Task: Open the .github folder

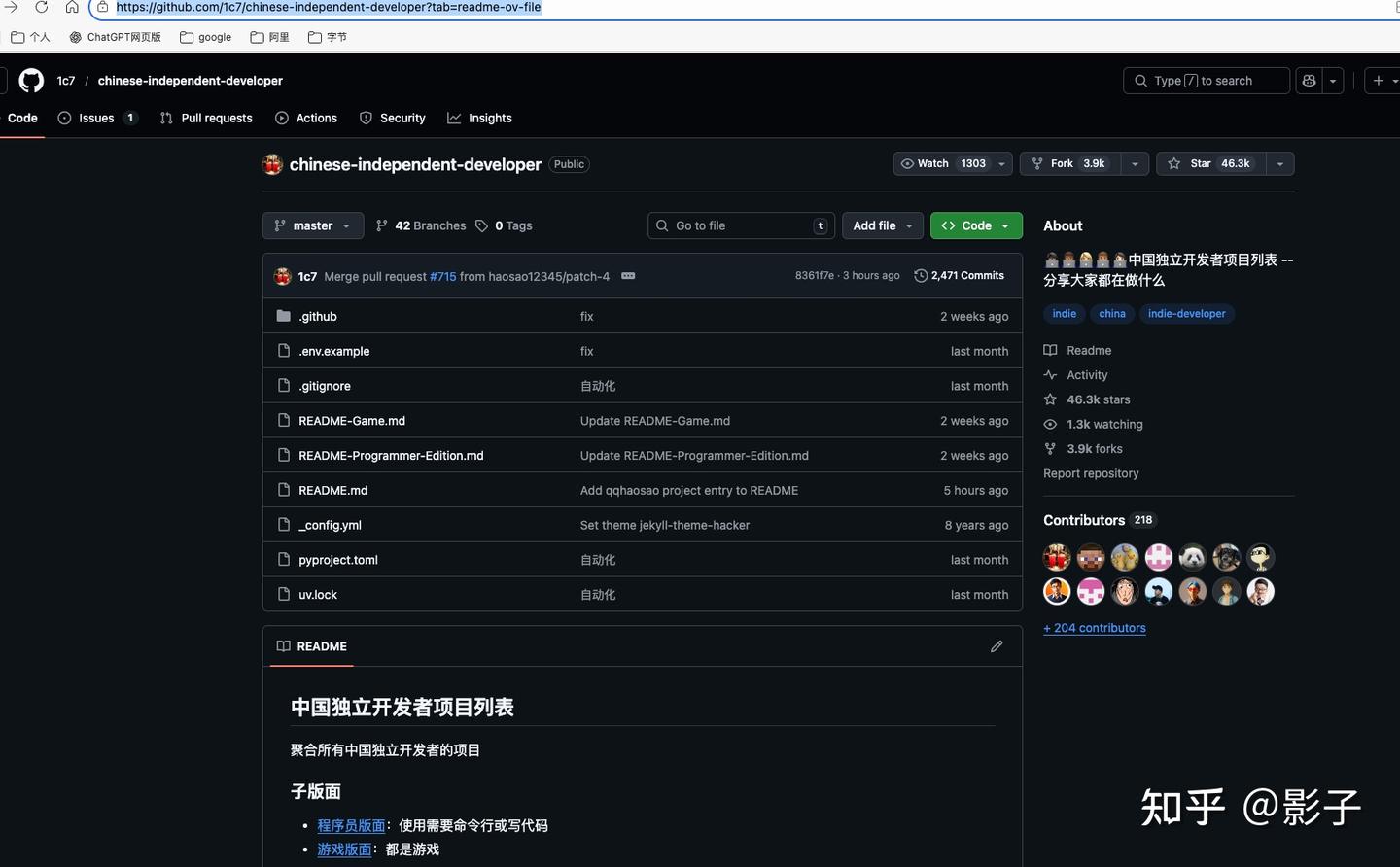Action: (x=318, y=317)
